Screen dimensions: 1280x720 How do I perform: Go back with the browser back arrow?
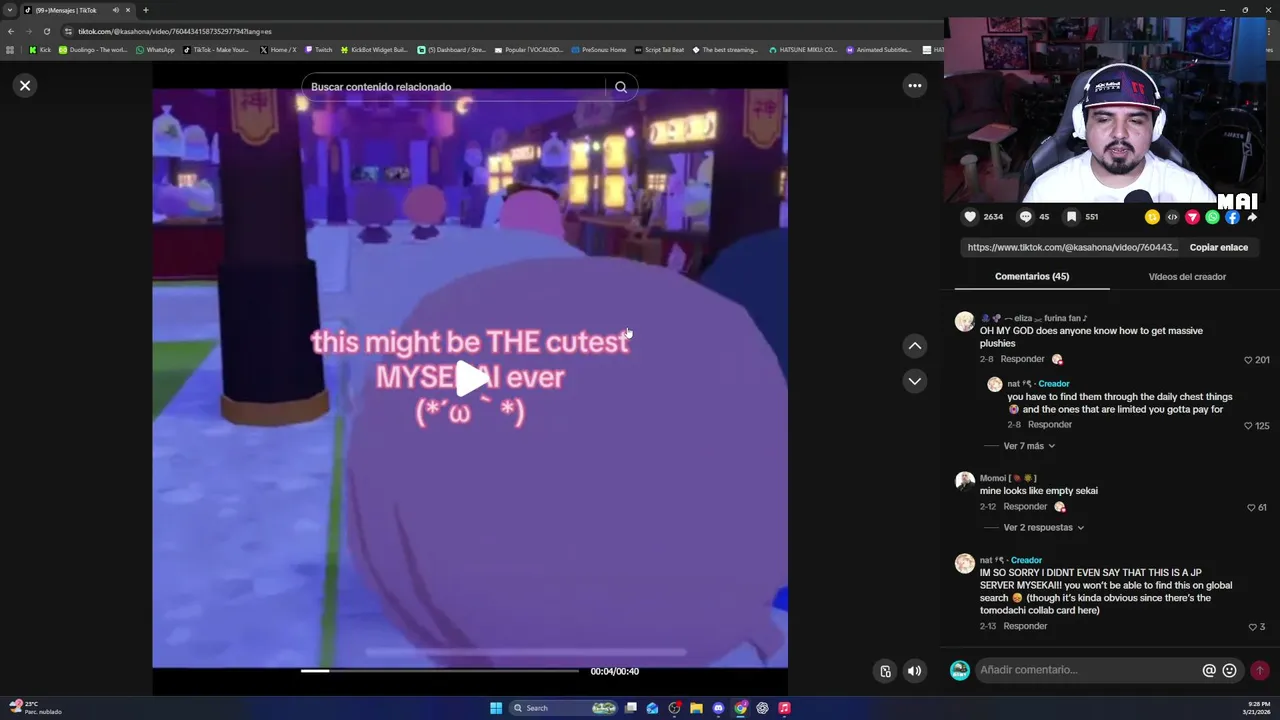tap(11, 31)
